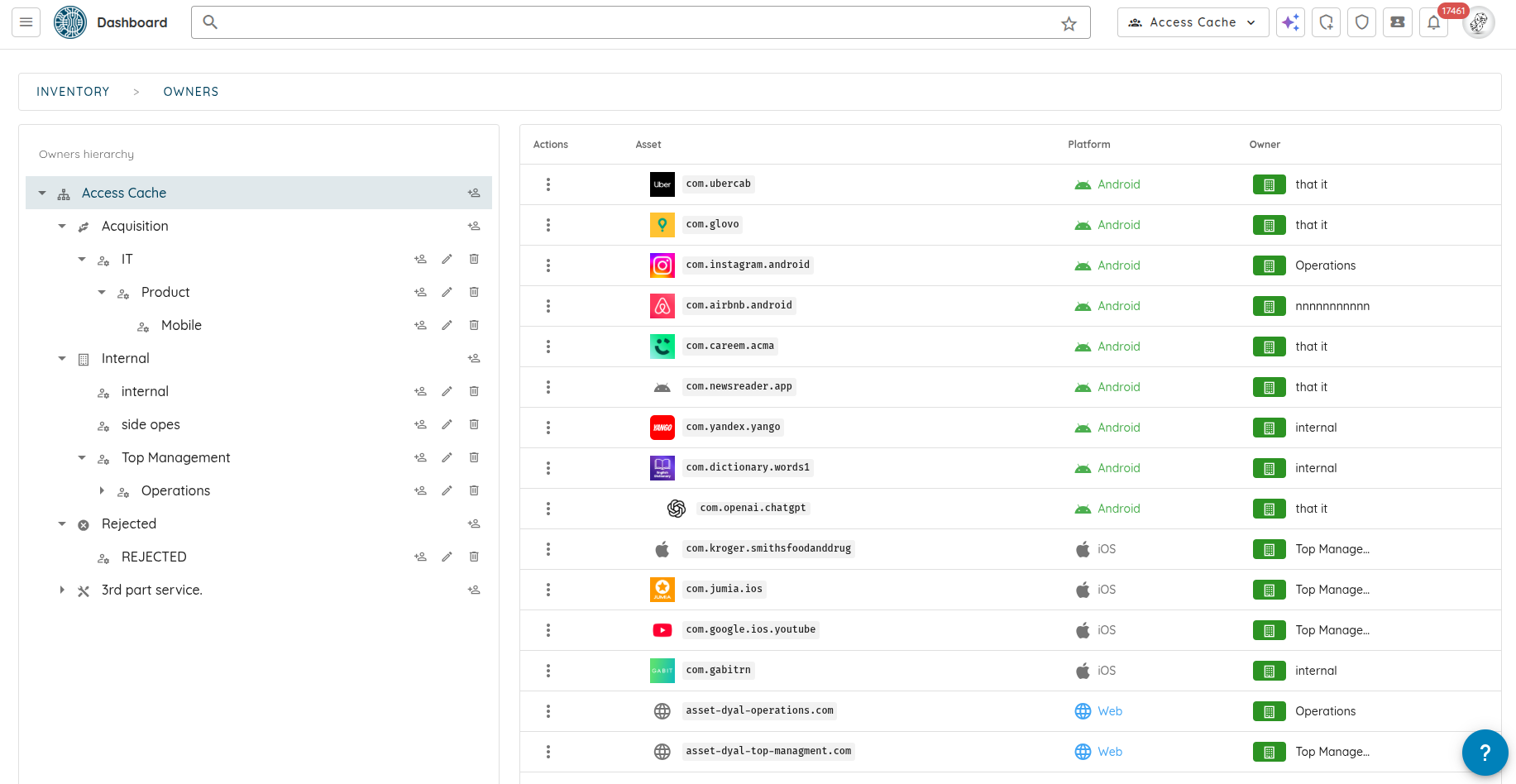Image resolution: width=1516 pixels, height=784 pixels.
Task: Collapse the Internal hierarchy node
Action: click(x=62, y=358)
